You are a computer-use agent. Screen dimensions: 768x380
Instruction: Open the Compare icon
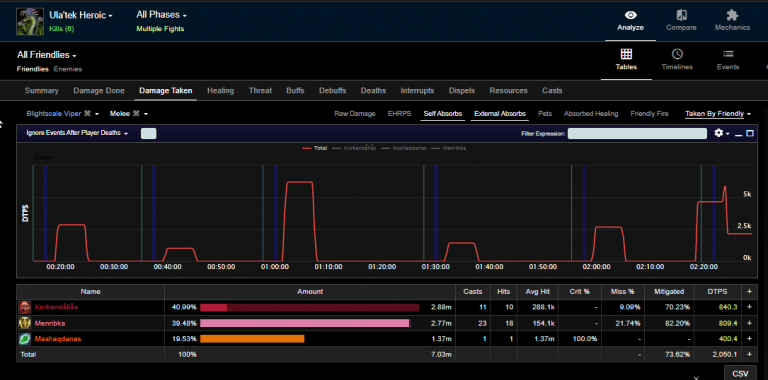(x=681, y=15)
